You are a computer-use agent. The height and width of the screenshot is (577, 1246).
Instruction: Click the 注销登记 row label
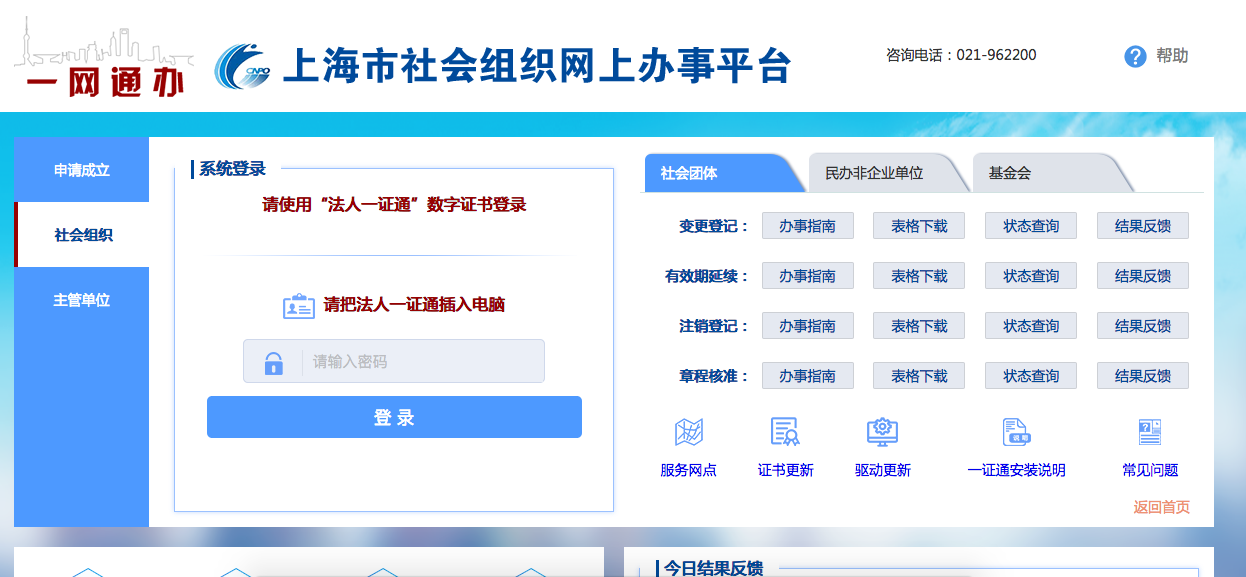pyautogui.click(x=713, y=326)
